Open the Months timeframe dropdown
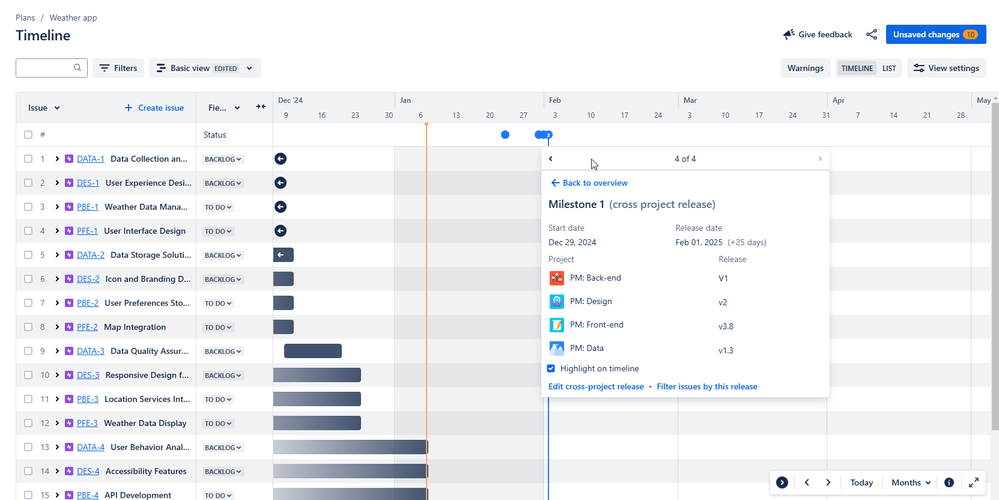The height and width of the screenshot is (500, 999). pyautogui.click(x=911, y=483)
